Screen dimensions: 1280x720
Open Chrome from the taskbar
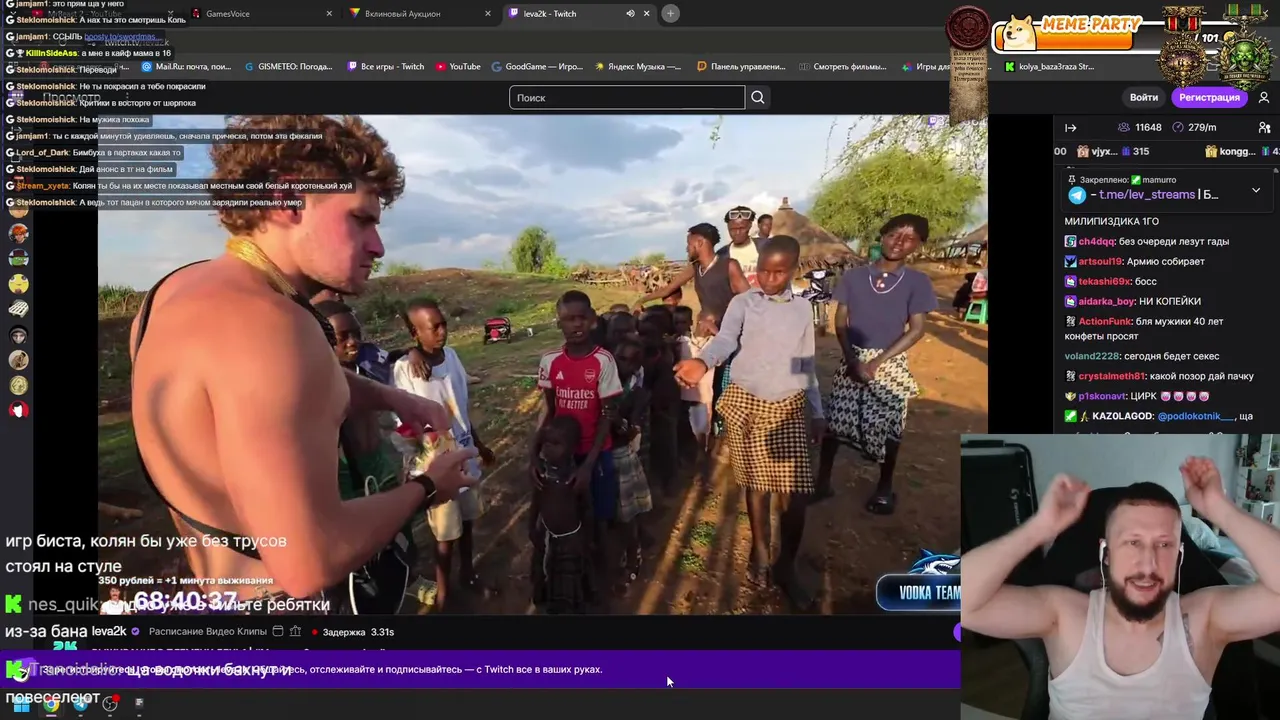51,704
